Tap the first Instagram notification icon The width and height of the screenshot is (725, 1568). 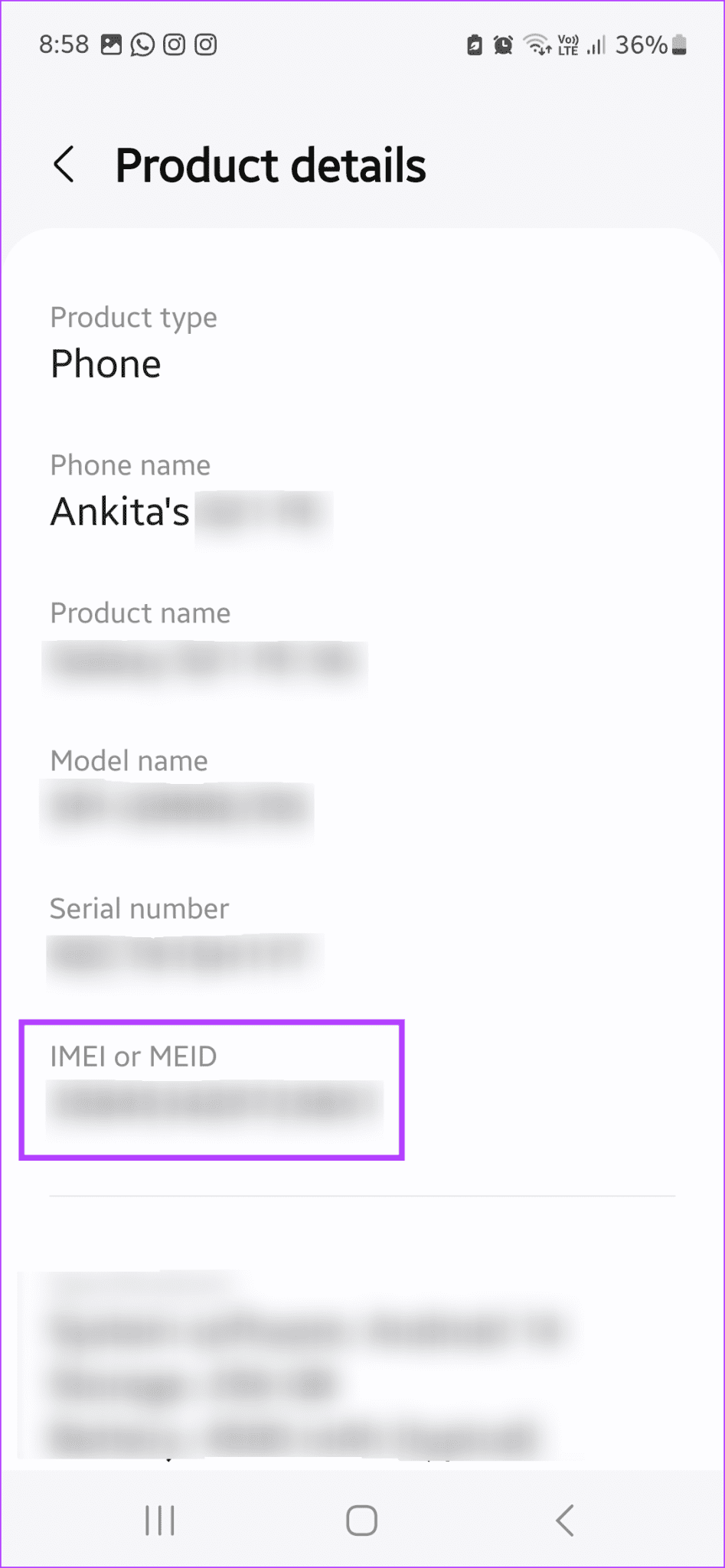pos(174,44)
